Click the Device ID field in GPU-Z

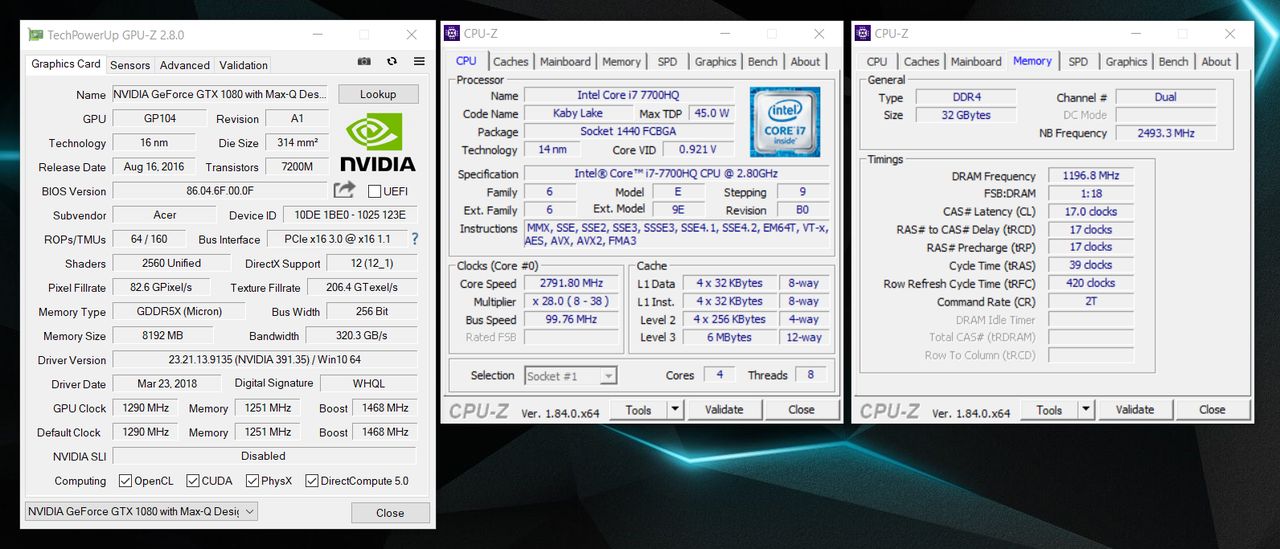pyautogui.click(x=351, y=215)
